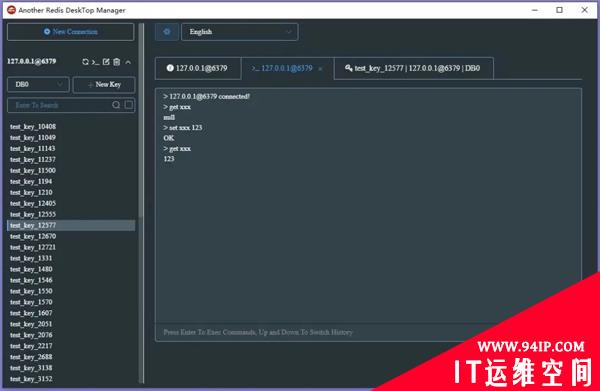600x391 pixels.
Task: Toggle the exact search checkbox
Action: click(x=129, y=105)
